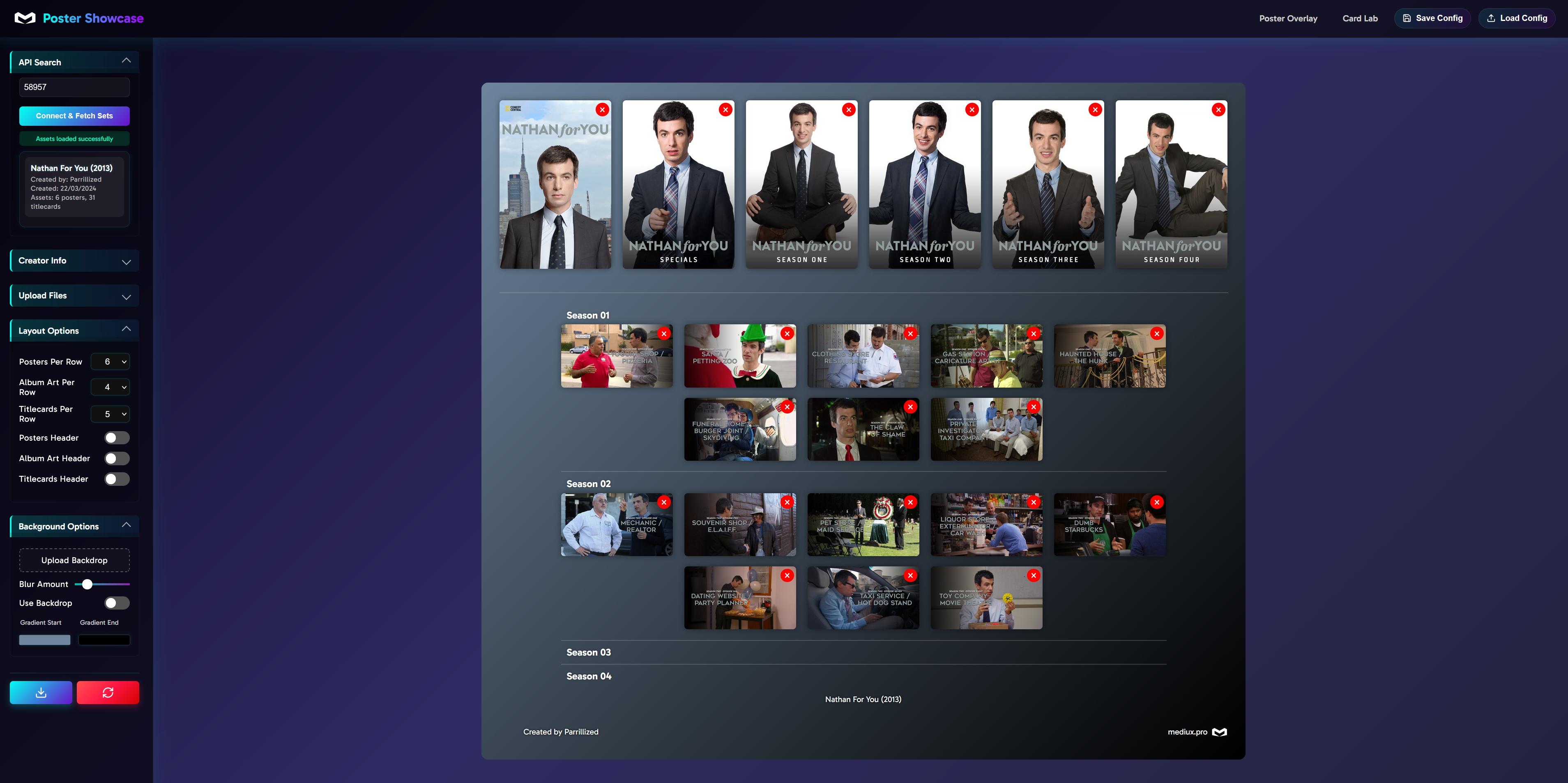This screenshot has height=783, width=1568.
Task: Remove the Pet Store / Maid Service titlecard
Action: pyautogui.click(x=911, y=502)
